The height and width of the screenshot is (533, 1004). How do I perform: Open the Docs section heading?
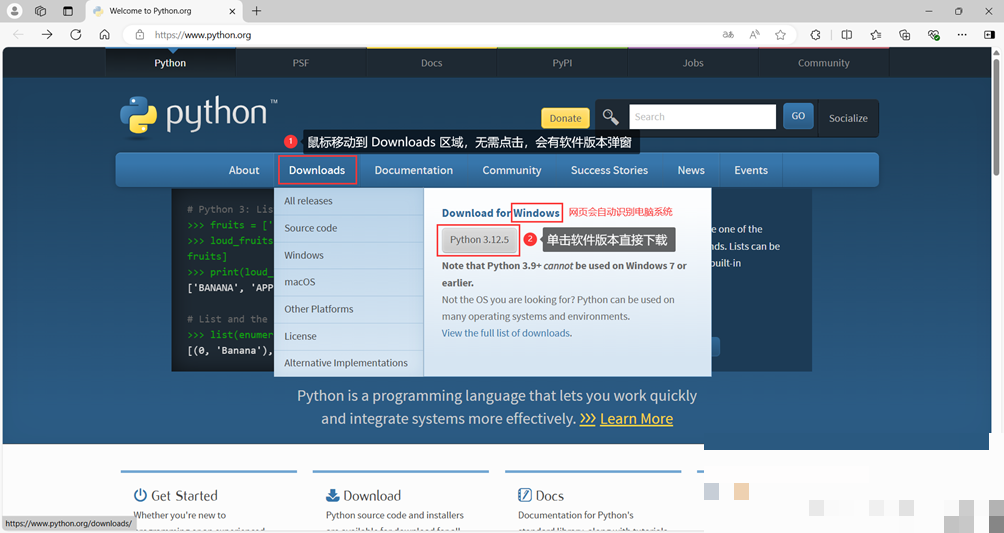549,496
